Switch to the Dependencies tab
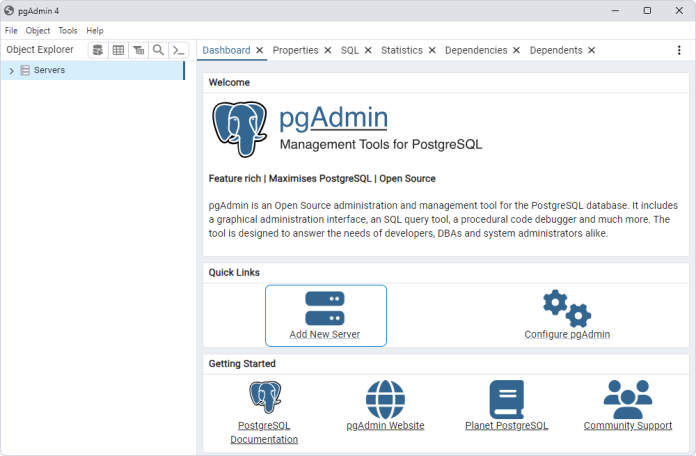Image resolution: width=696 pixels, height=456 pixels. point(475,50)
